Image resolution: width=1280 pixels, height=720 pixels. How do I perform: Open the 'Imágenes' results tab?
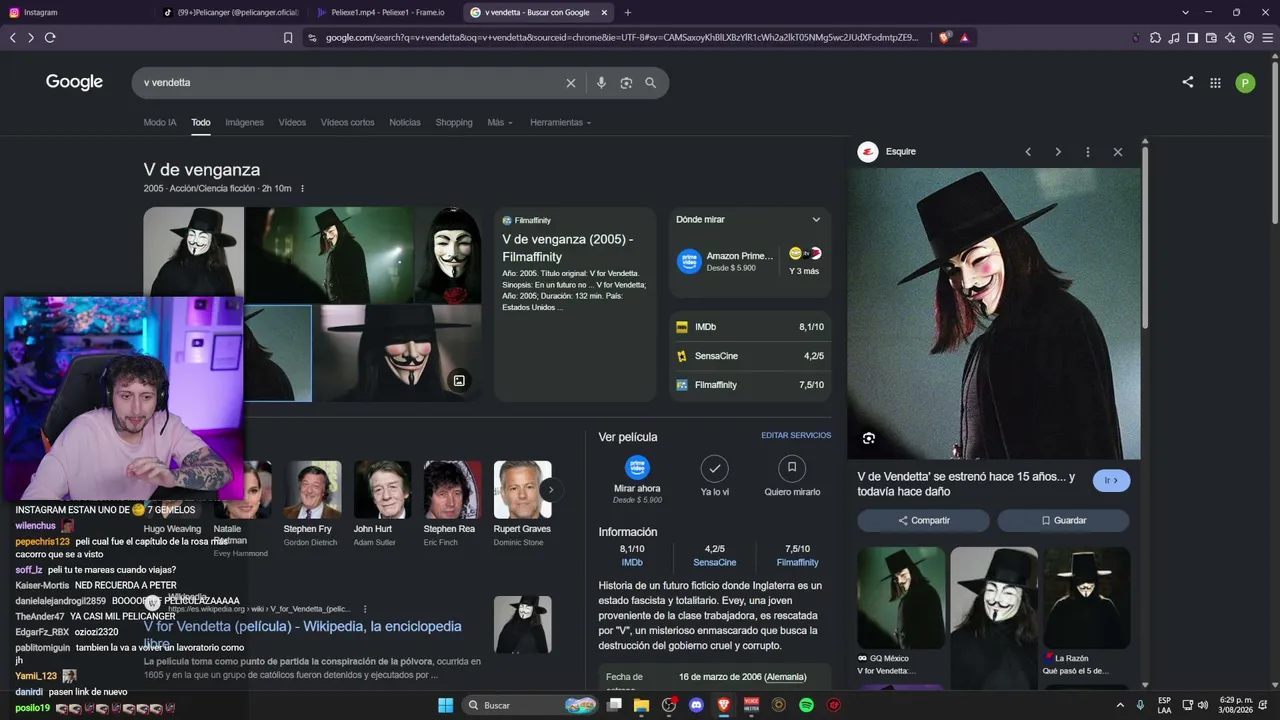pos(244,123)
